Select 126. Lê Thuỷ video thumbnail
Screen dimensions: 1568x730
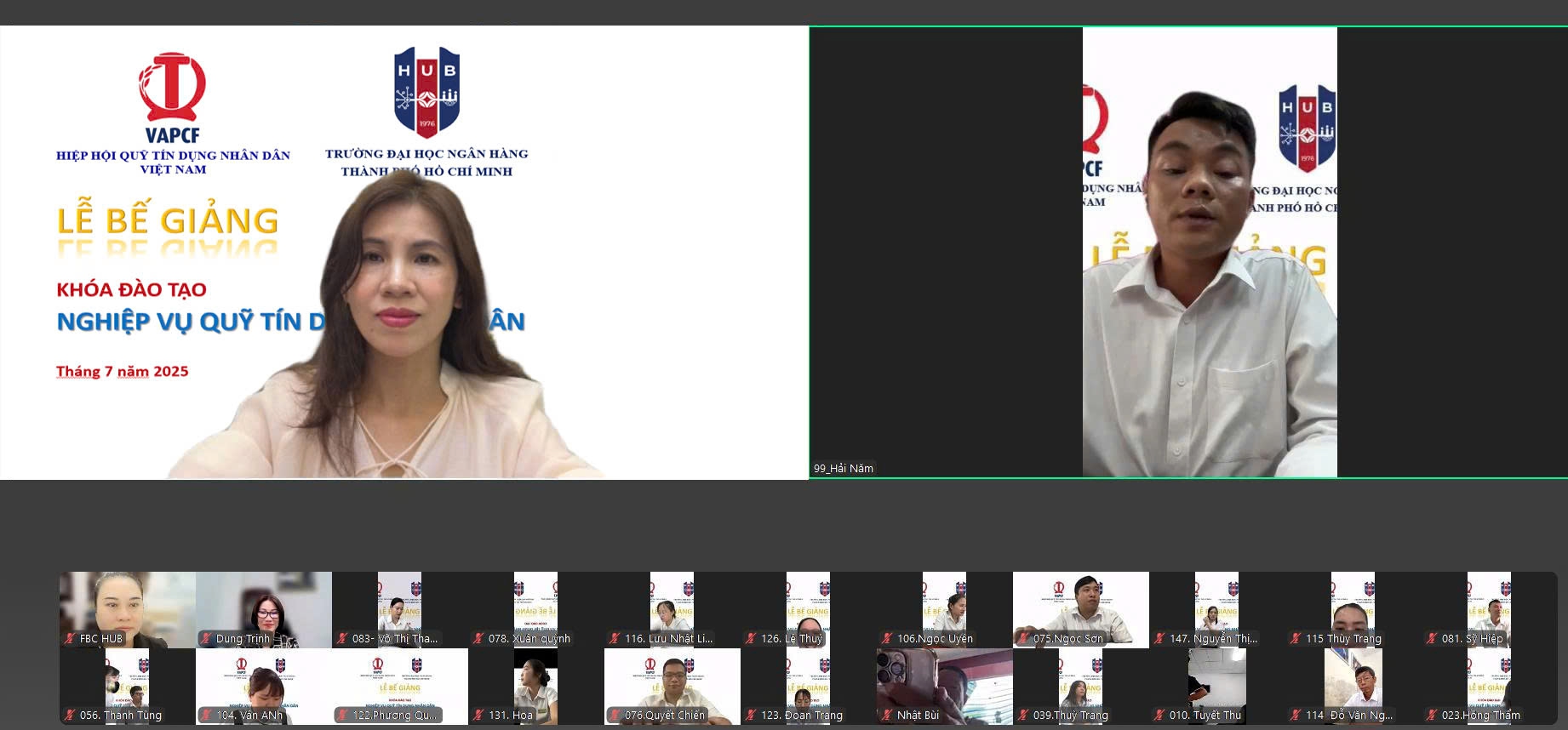click(x=809, y=610)
